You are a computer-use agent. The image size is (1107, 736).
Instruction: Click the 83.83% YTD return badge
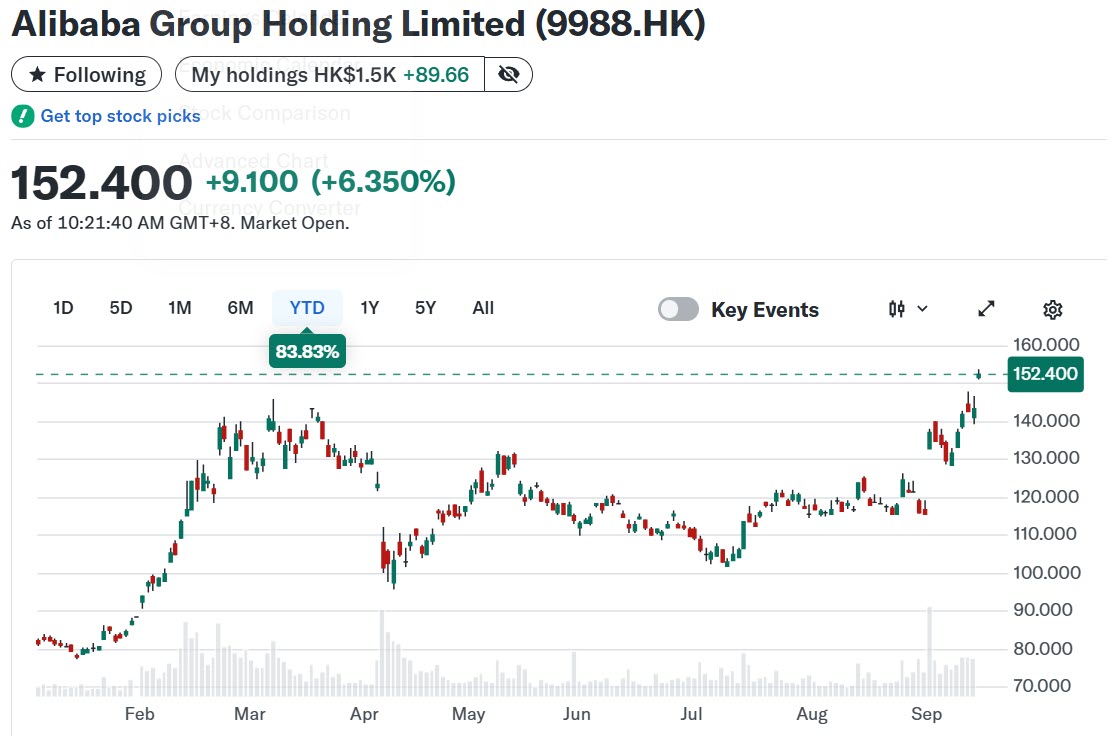[x=307, y=351]
